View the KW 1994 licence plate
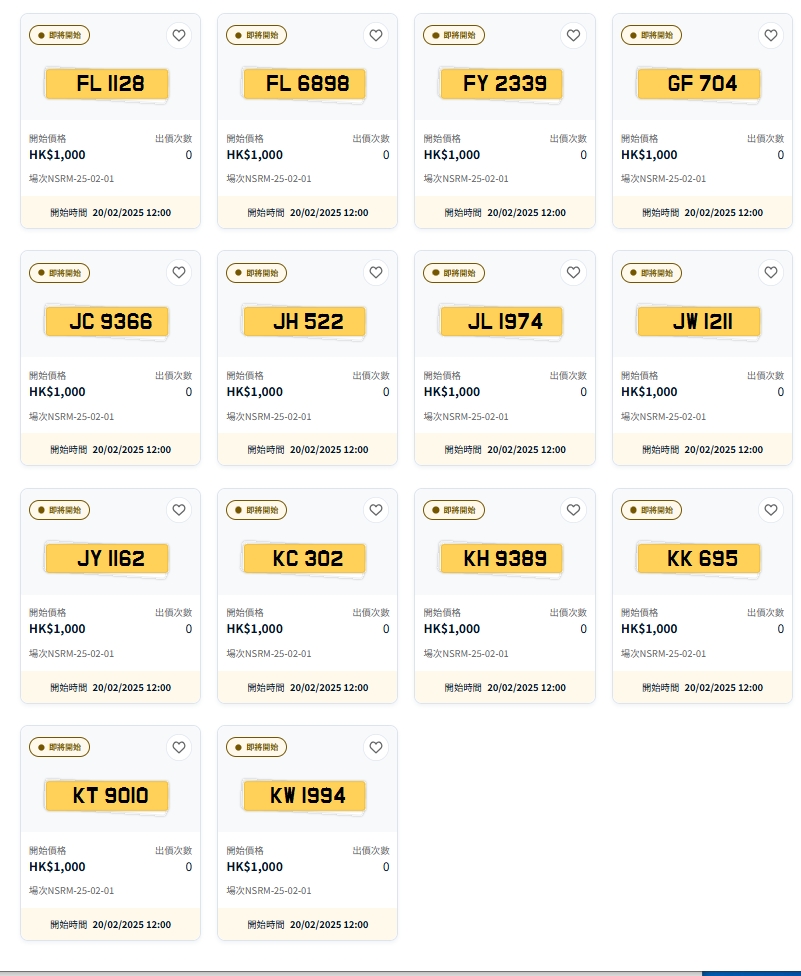801x976 pixels. (x=307, y=796)
